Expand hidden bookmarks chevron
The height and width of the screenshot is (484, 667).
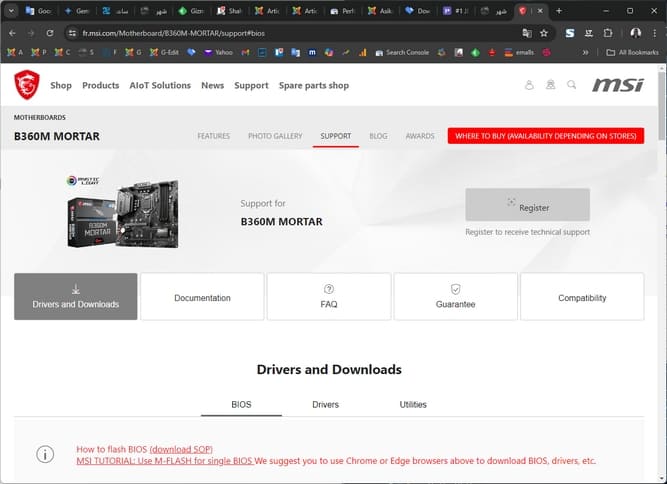585,52
